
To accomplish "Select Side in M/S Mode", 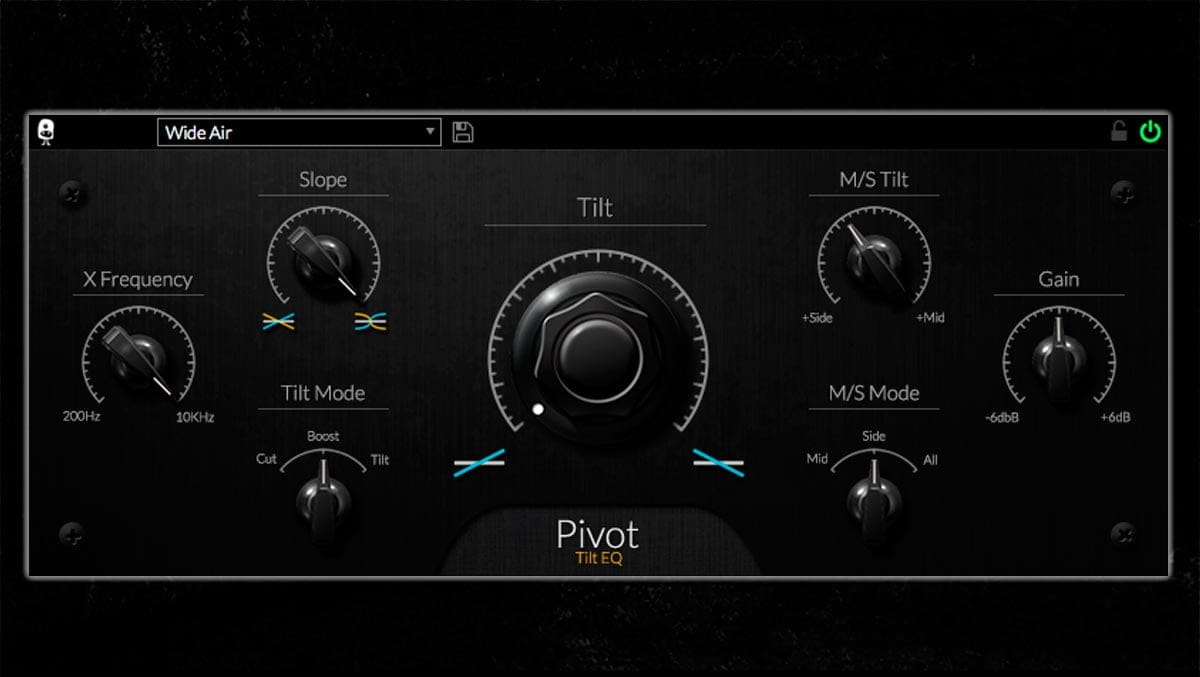I will 873,437.
